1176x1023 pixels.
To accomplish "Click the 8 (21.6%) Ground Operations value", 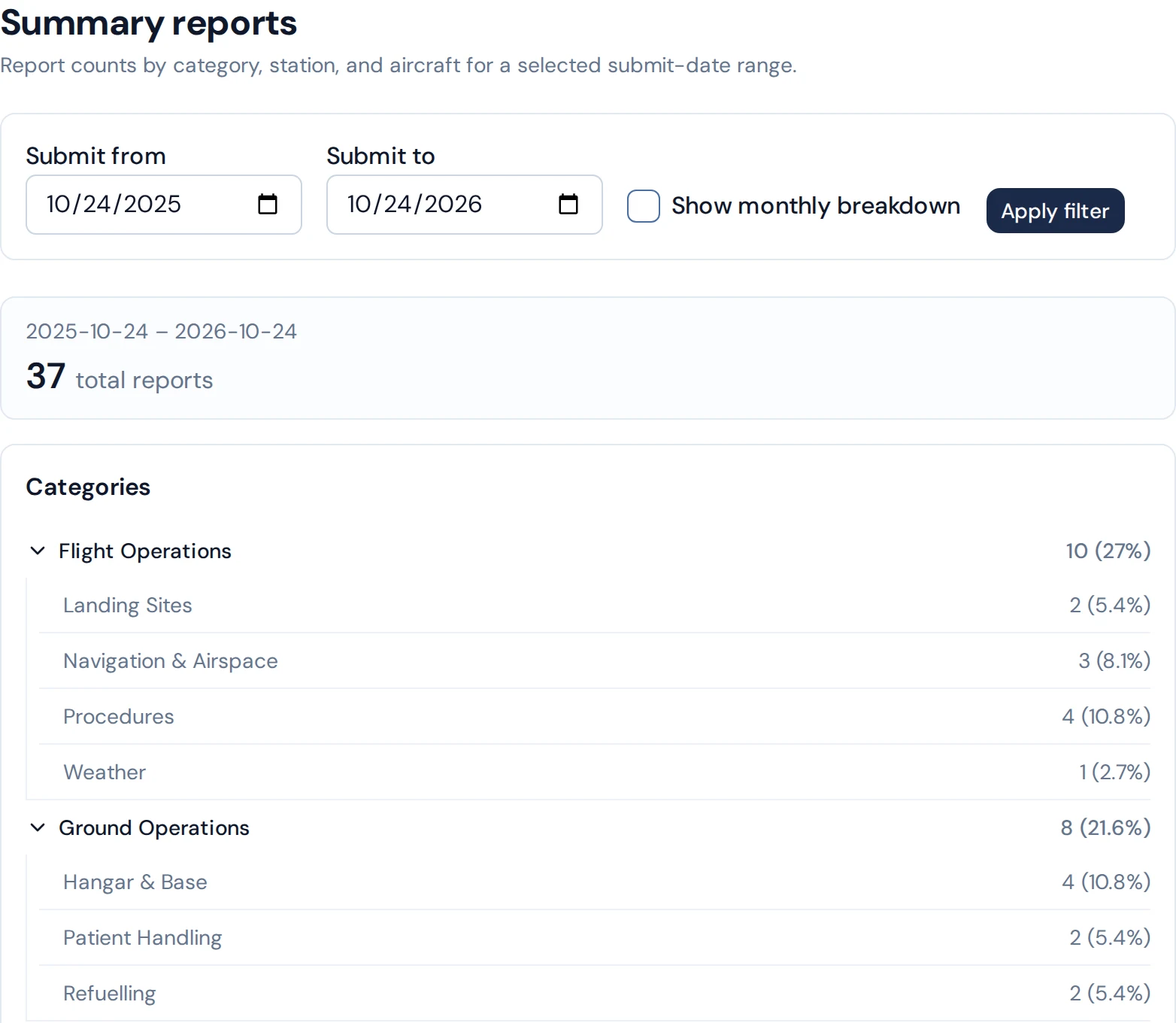I will [1106, 828].
